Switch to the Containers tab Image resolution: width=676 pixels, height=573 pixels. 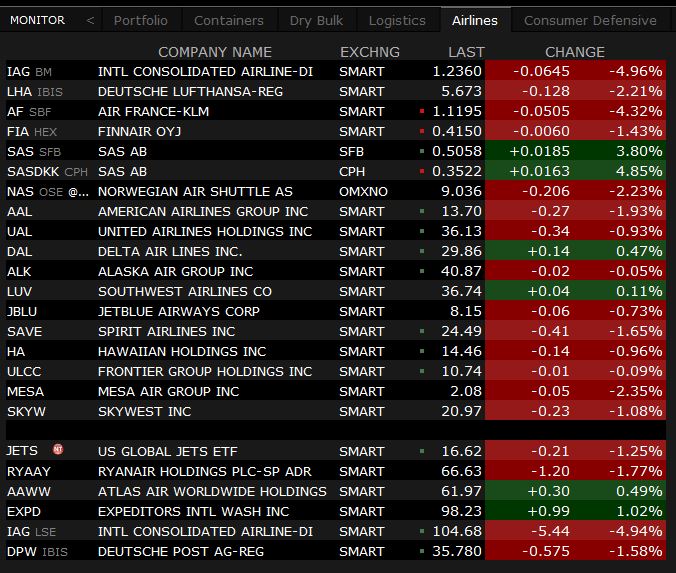pyautogui.click(x=228, y=20)
